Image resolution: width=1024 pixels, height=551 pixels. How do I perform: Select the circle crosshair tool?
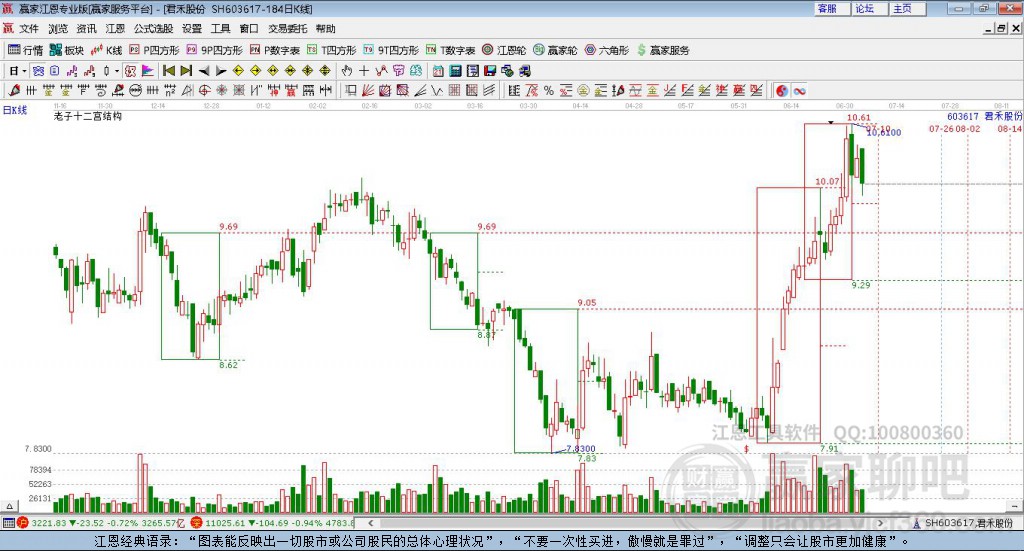(x=204, y=91)
